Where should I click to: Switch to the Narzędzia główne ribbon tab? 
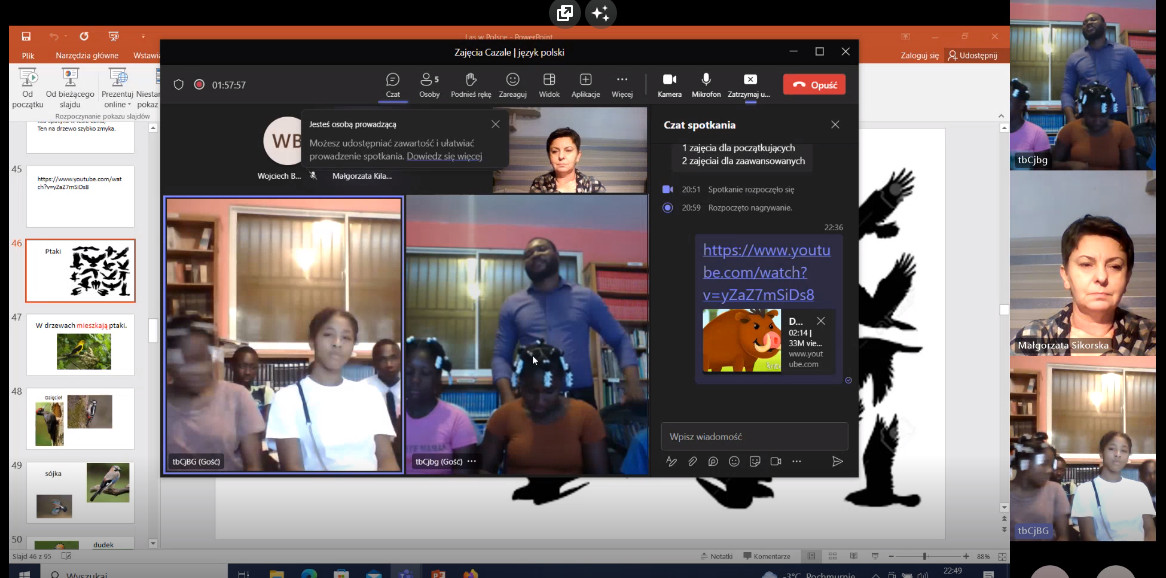(x=87, y=56)
